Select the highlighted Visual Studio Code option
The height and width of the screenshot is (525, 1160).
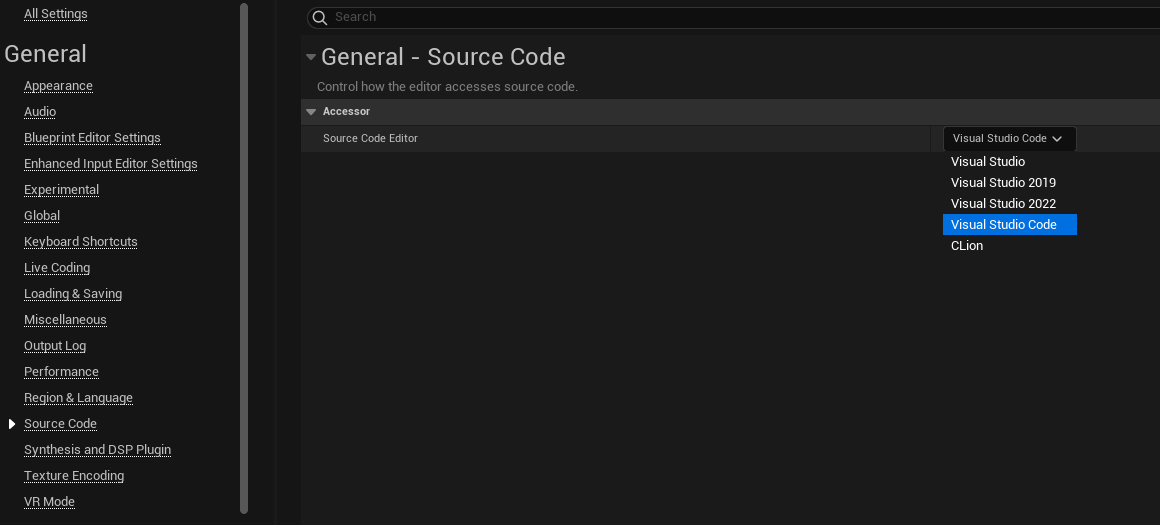click(x=1009, y=224)
